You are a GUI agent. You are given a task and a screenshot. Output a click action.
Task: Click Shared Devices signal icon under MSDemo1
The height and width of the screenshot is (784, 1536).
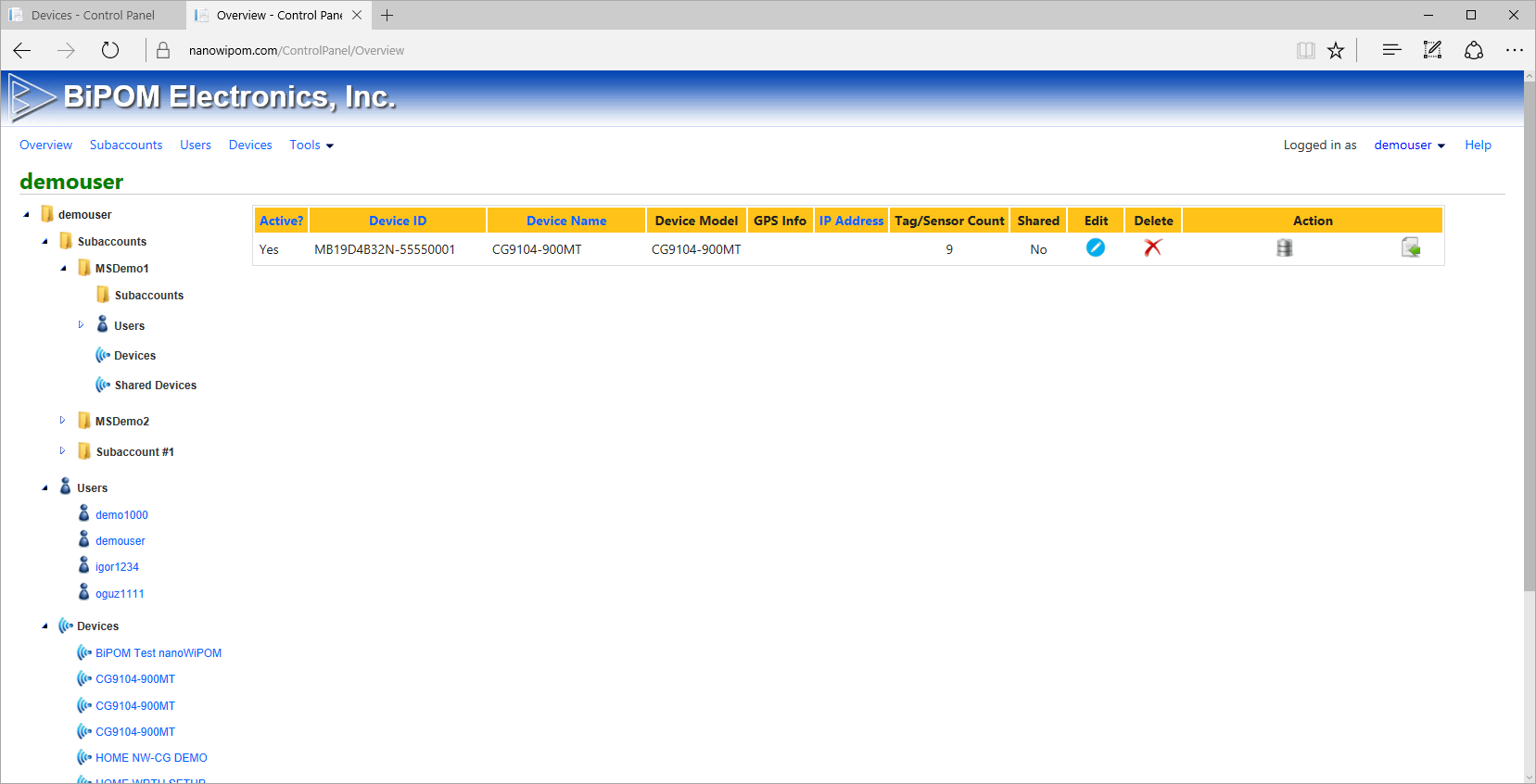(103, 385)
